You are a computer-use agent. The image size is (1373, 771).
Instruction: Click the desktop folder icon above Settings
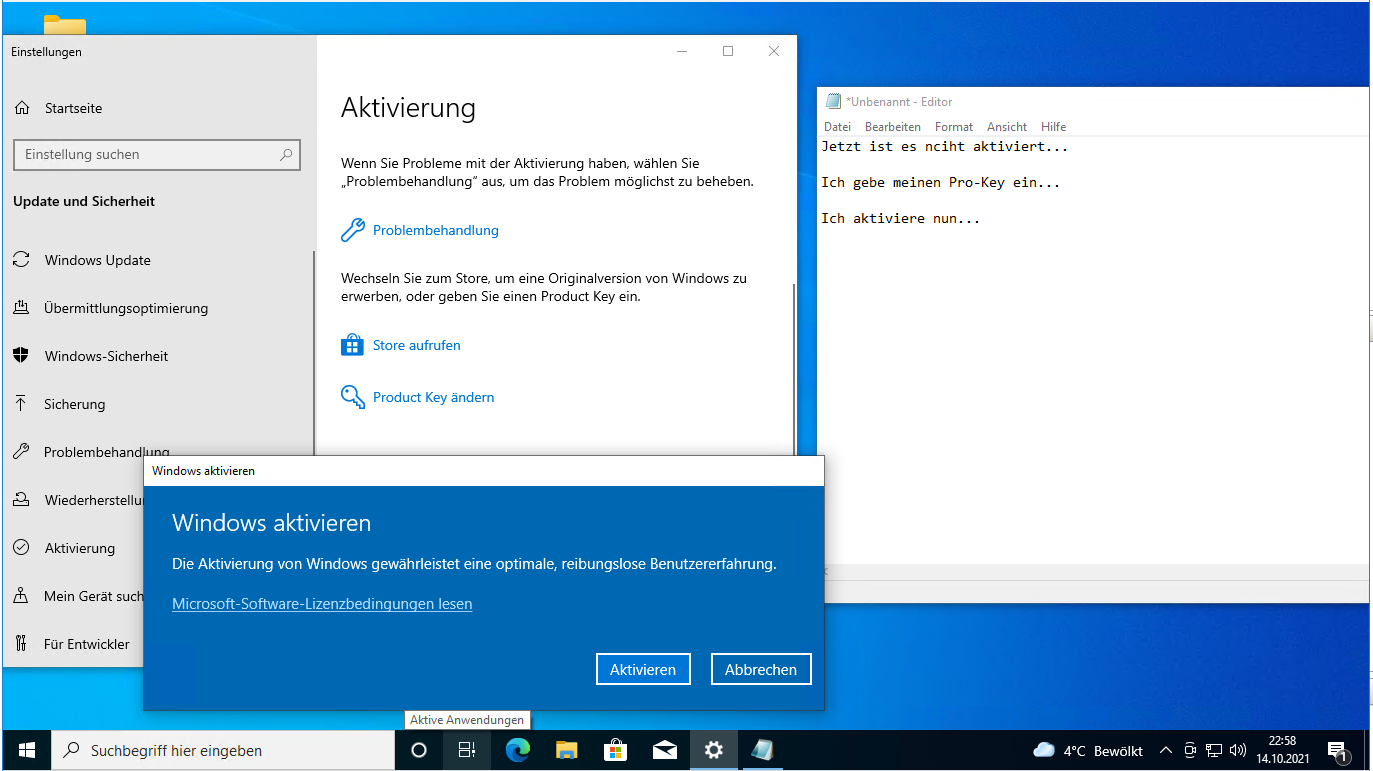point(65,25)
